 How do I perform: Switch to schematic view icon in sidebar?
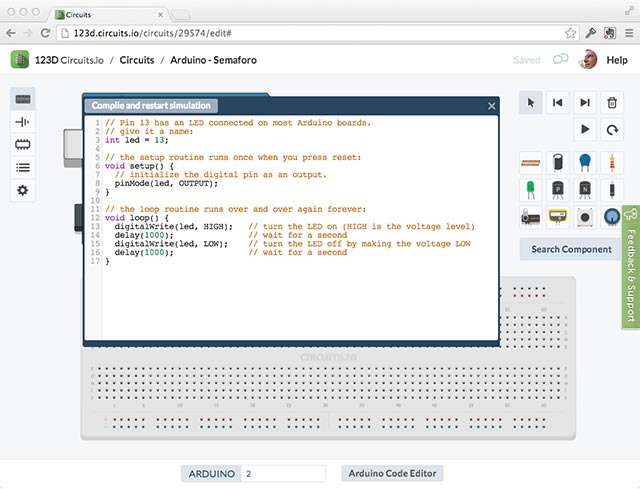click(23, 122)
